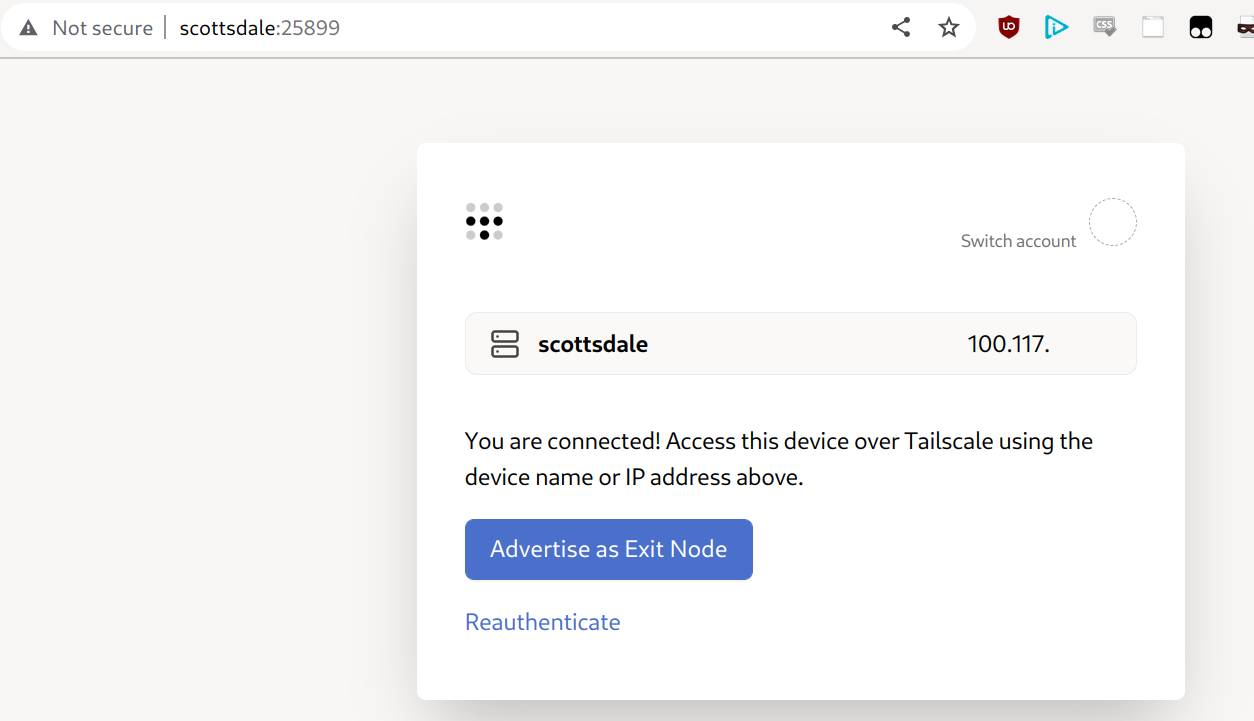Image resolution: width=1254 pixels, height=721 pixels.
Task: Click the Tailscale dotted logo
Action: [484, 222]
